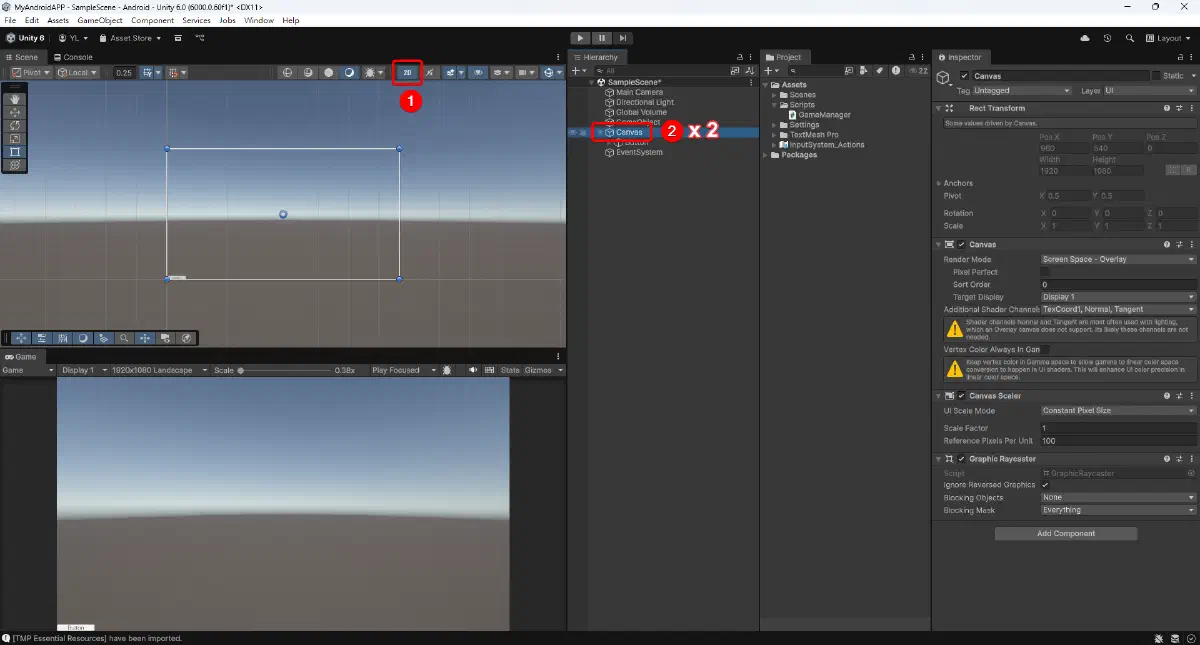The image size is (1200, 645).
Task: Open the Blocking Mask dropdown set to Everything
Action: [x=1117, y=510]
